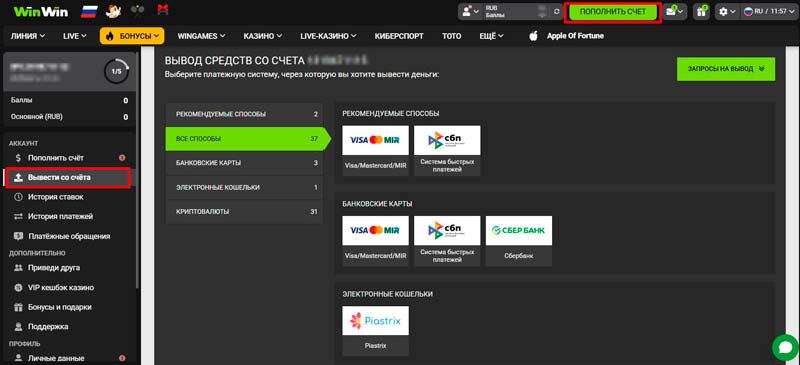
Task: Expand the settings gear dropdown
Action: tap(726, 12)
